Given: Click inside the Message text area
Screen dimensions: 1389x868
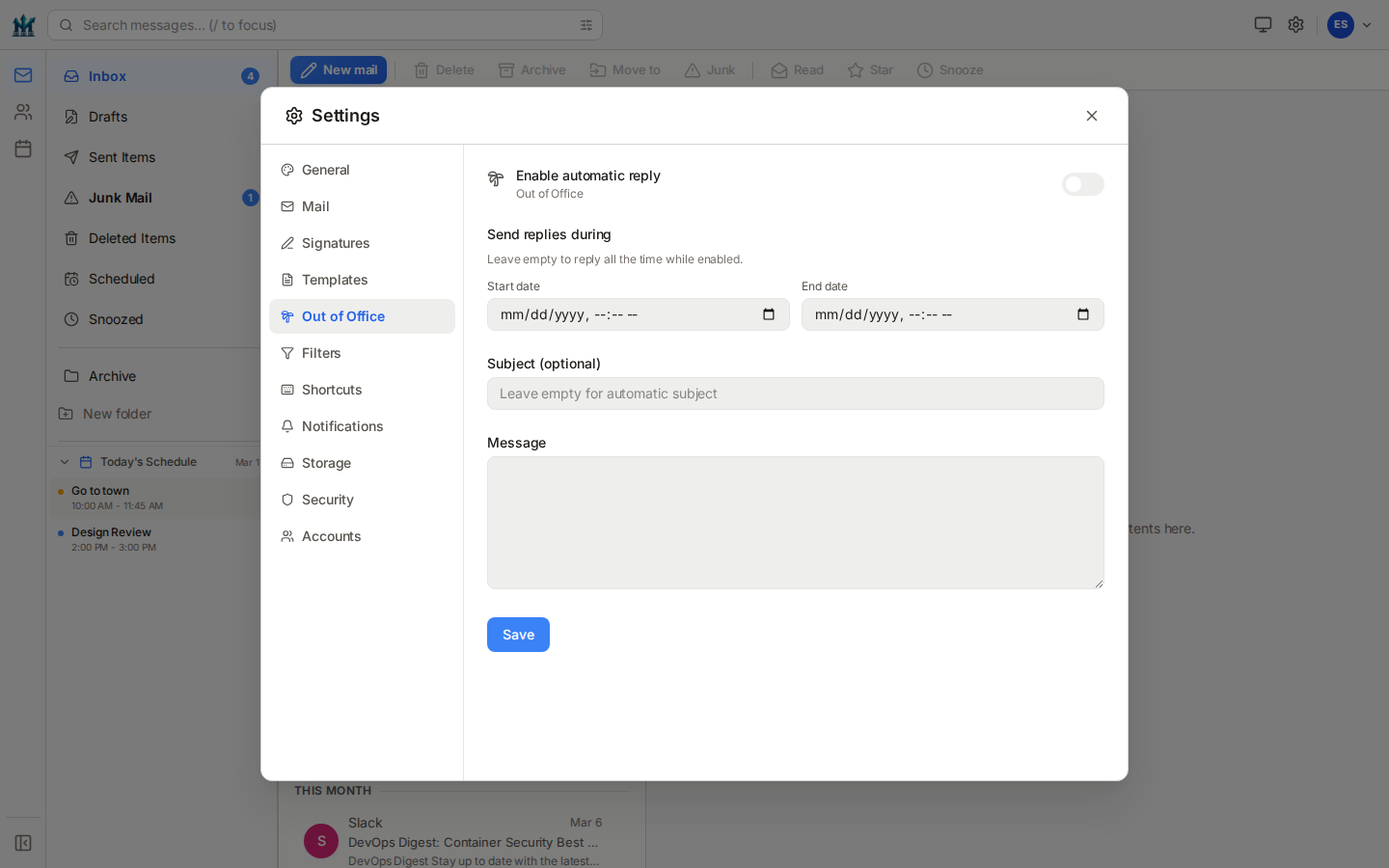Looking at the screenshot, I should coord(795,522).
